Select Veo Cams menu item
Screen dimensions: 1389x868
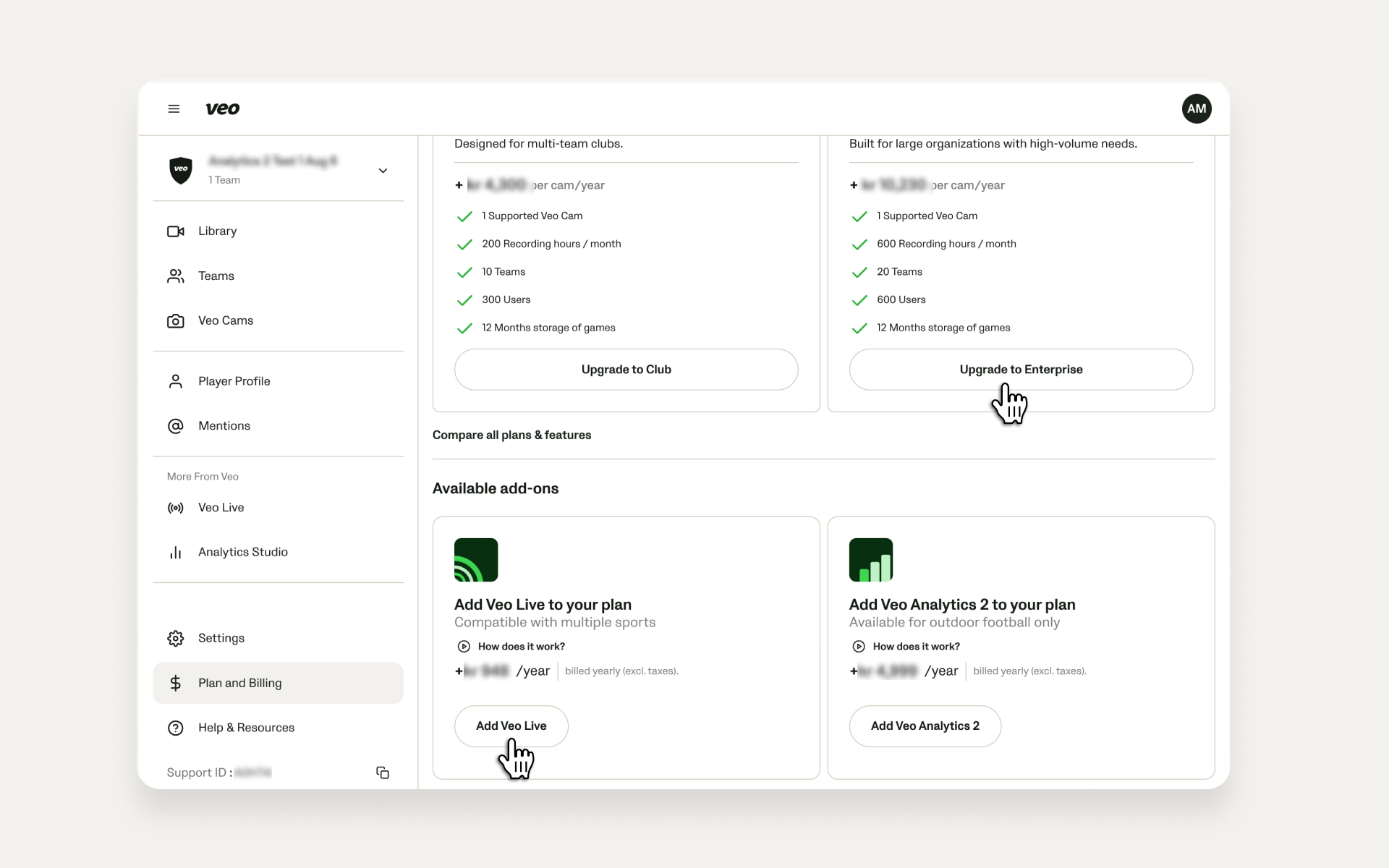coord(279,320)
